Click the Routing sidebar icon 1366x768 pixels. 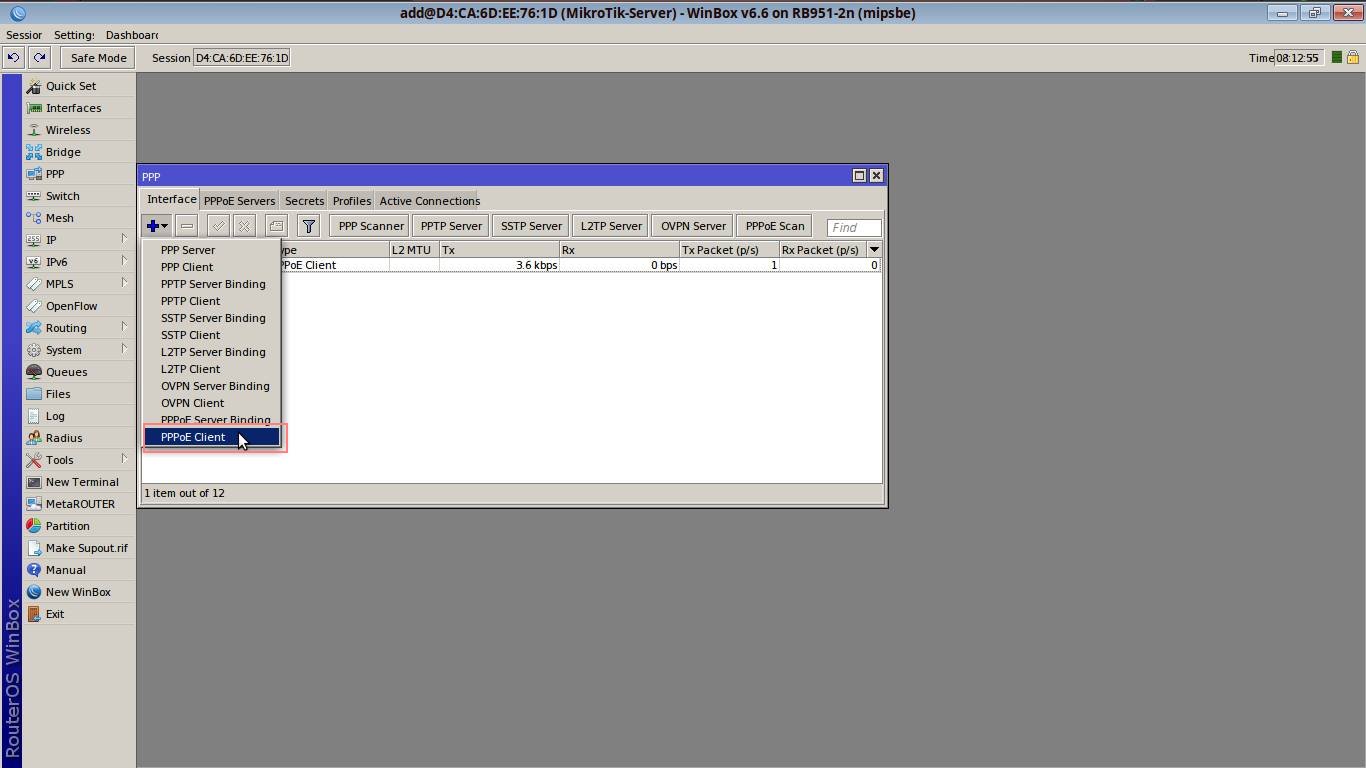34,328
